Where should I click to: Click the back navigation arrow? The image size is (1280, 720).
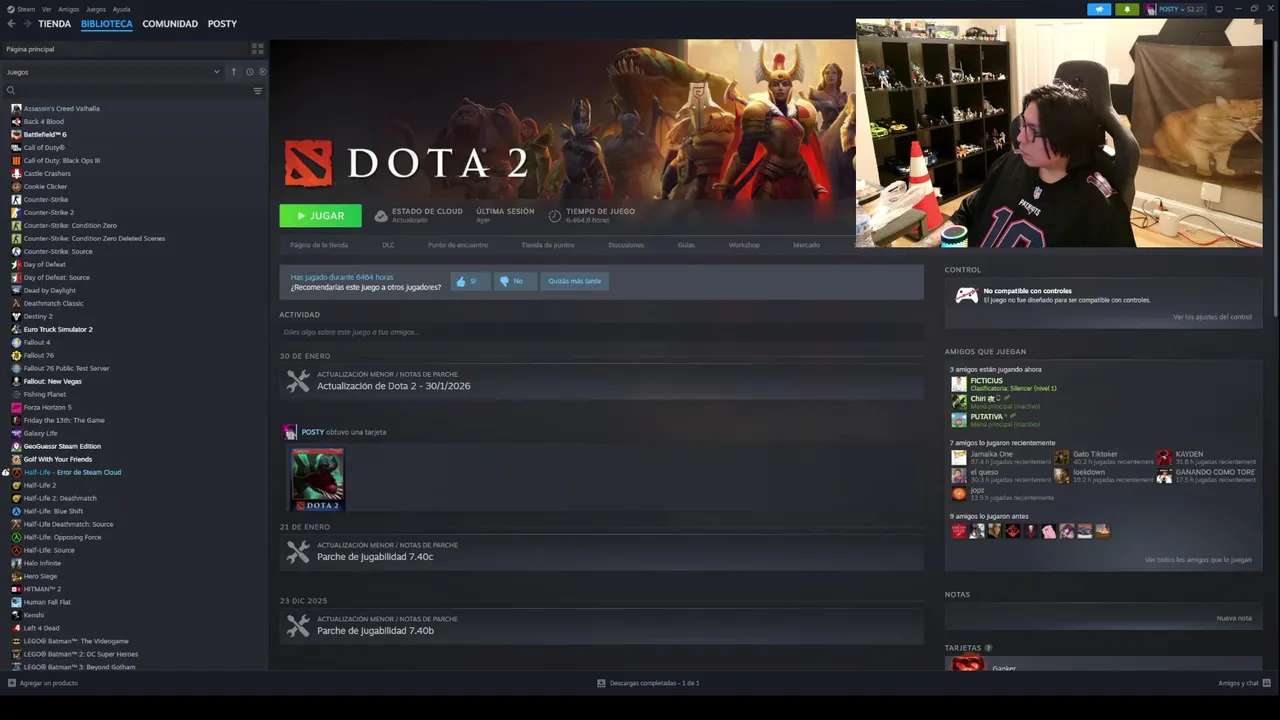tap(11, 24)
